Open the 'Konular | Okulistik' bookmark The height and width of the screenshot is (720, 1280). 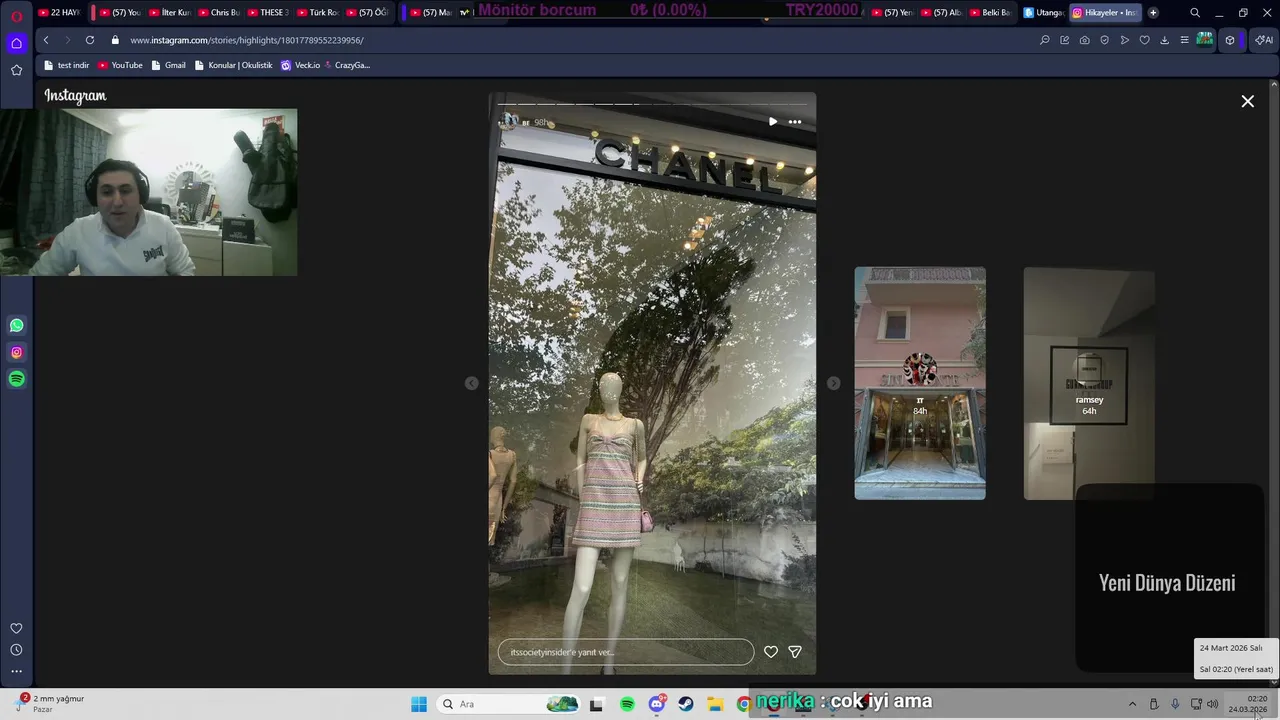[233, 65]
